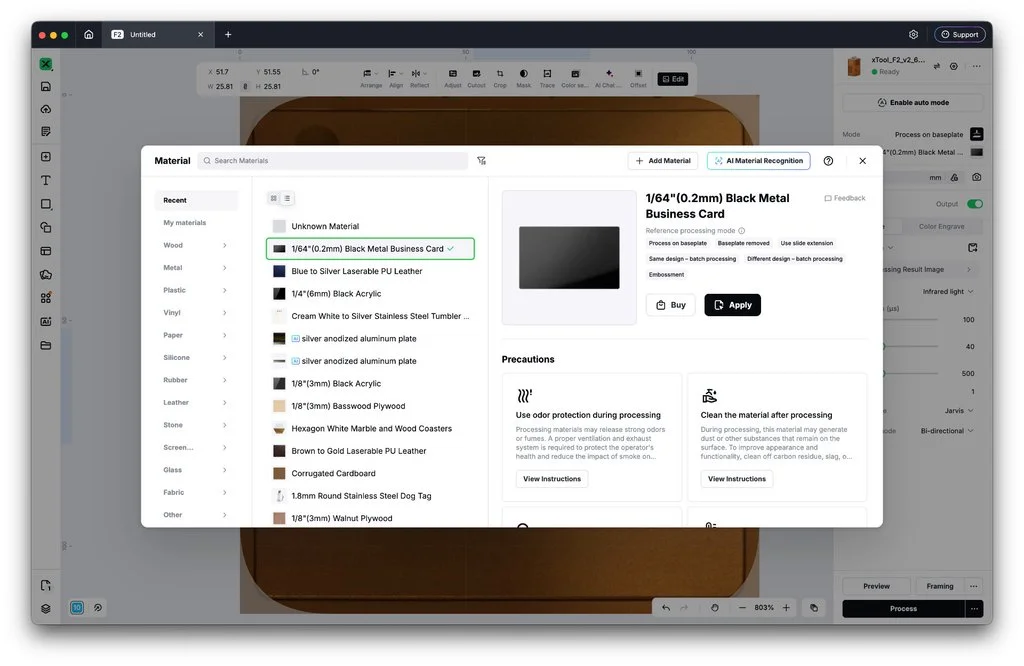Switch material list to list view
This screenshot has width=1024, height=666.
click(x=287, y=198)
